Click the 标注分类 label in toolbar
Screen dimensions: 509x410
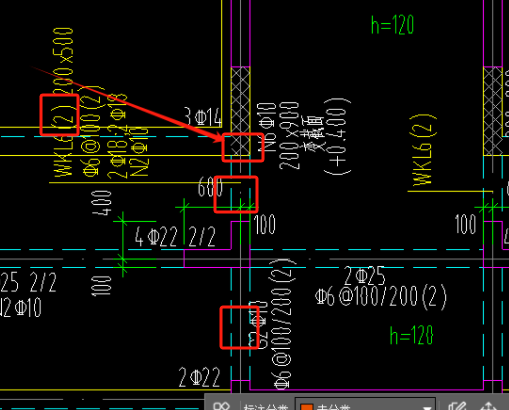(x=266, y=407)
